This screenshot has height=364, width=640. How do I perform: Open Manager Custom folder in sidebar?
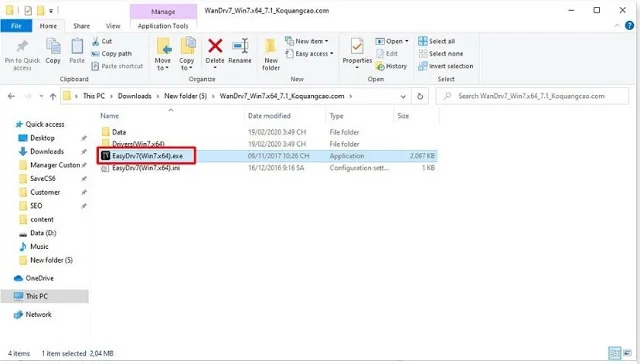point(55,165)
